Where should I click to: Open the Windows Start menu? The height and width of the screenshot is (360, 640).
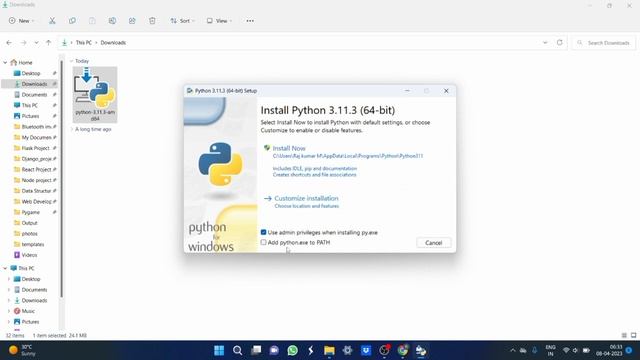point(219,350)
